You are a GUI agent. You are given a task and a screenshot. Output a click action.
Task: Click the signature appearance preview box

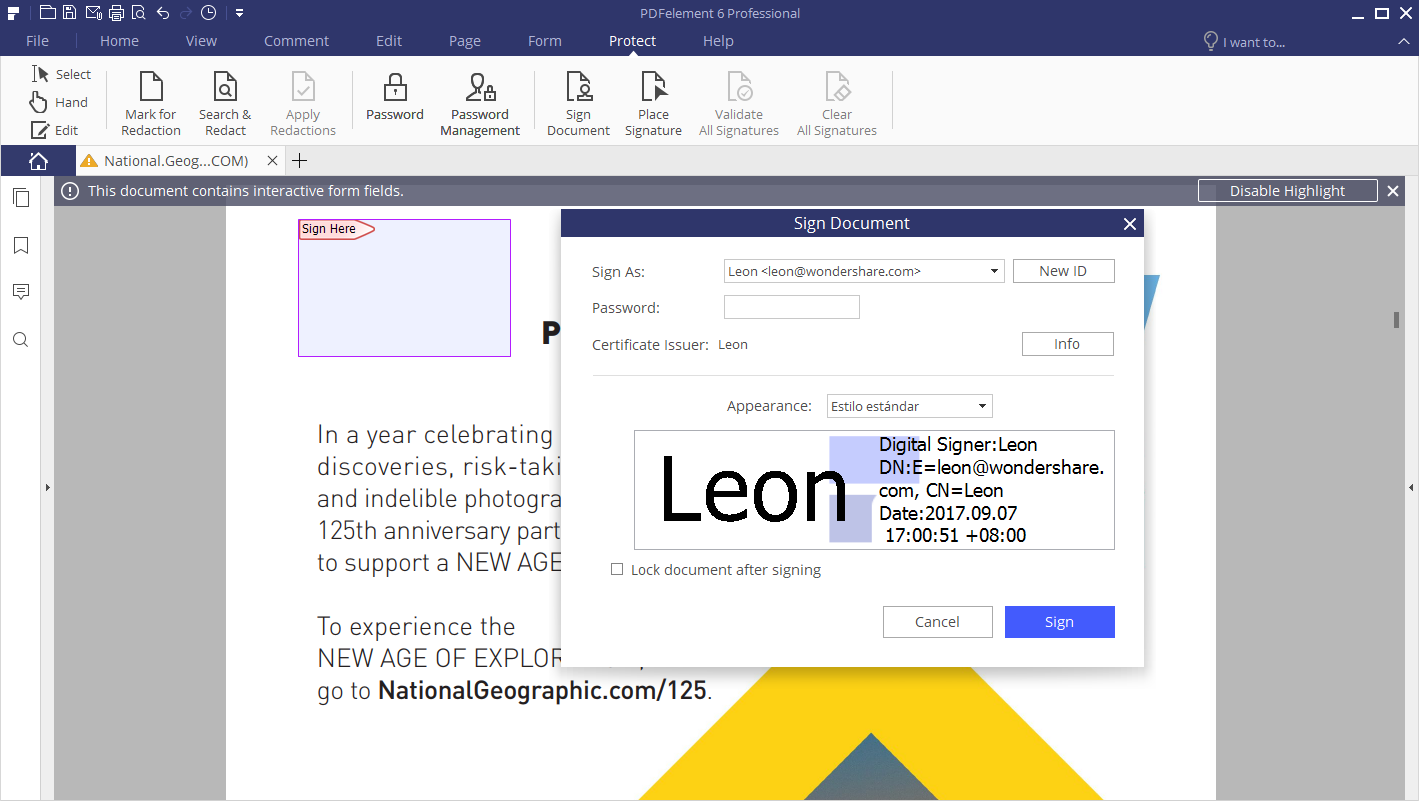coord(874,490)
